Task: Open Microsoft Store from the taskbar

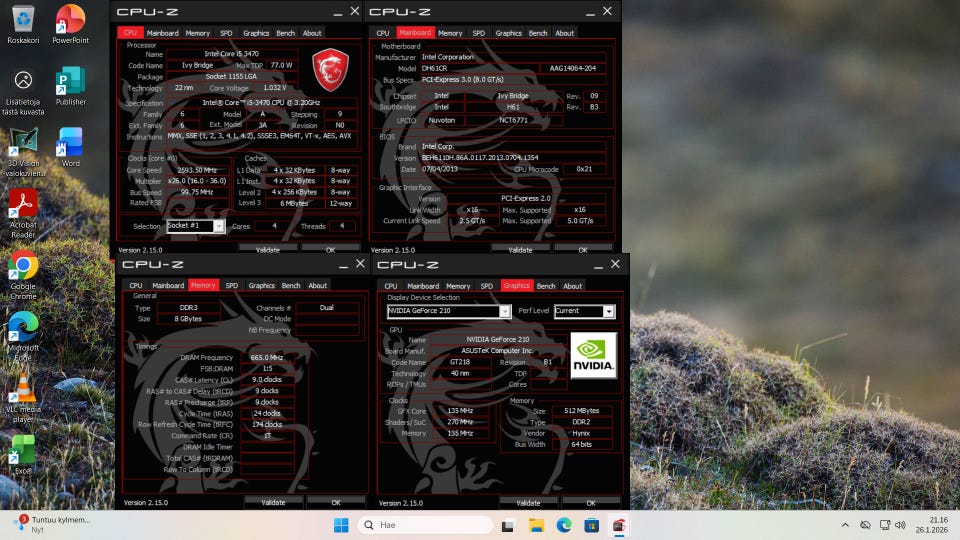Action: [591, 525]
